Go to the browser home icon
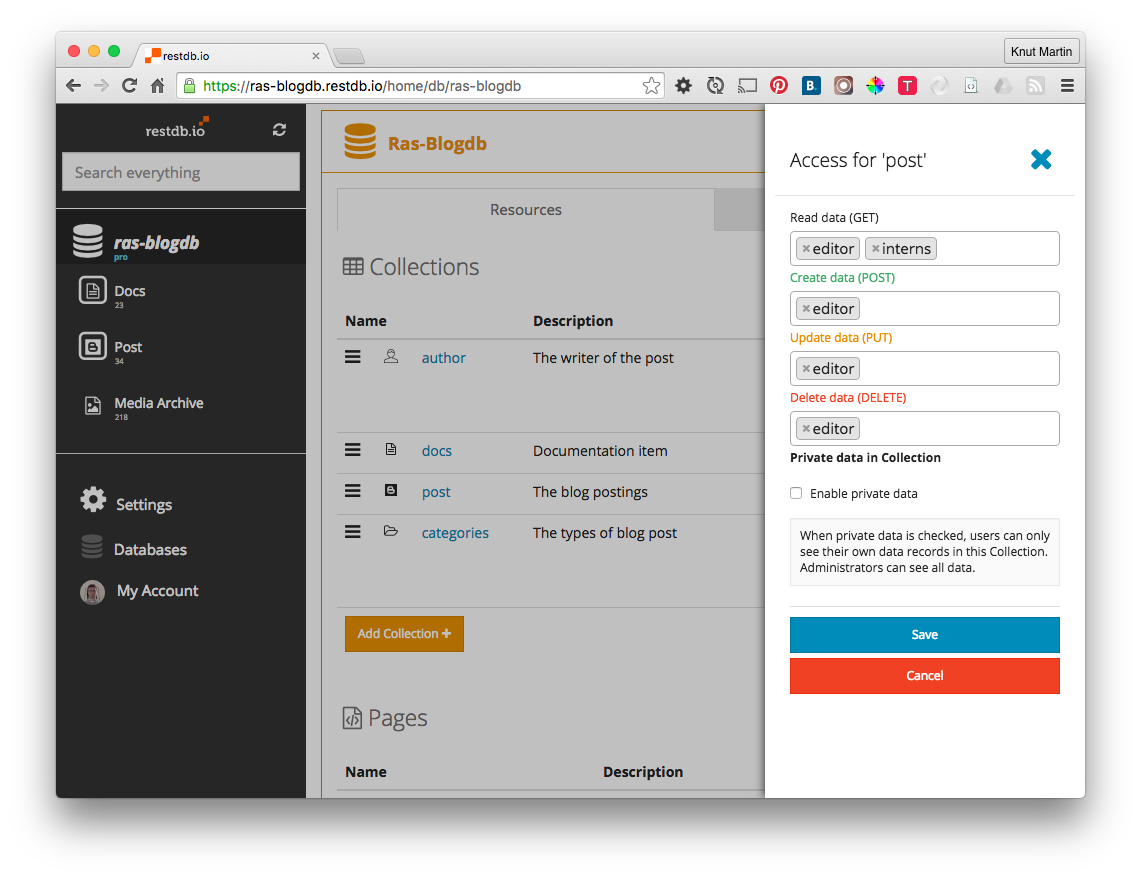 click(x=157, y=86)
